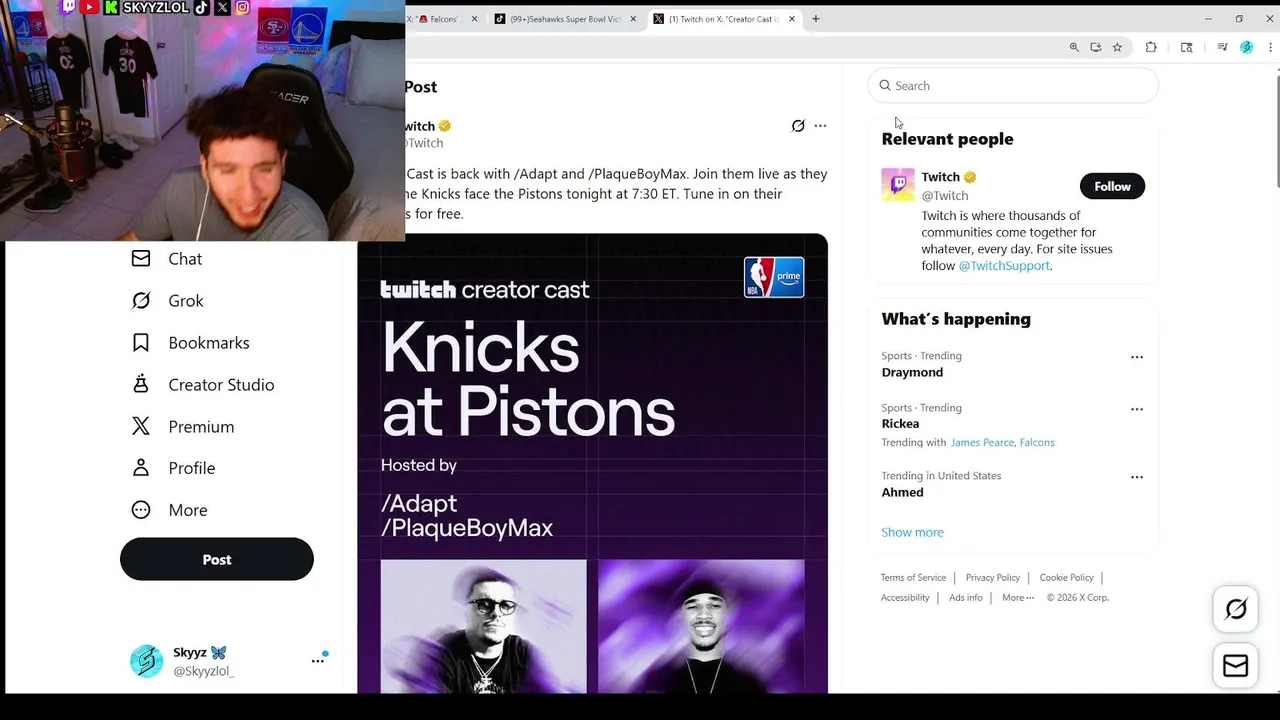
Task: Click /PlaqueBoyMax text on the image
Action: [x=467, y=528]
